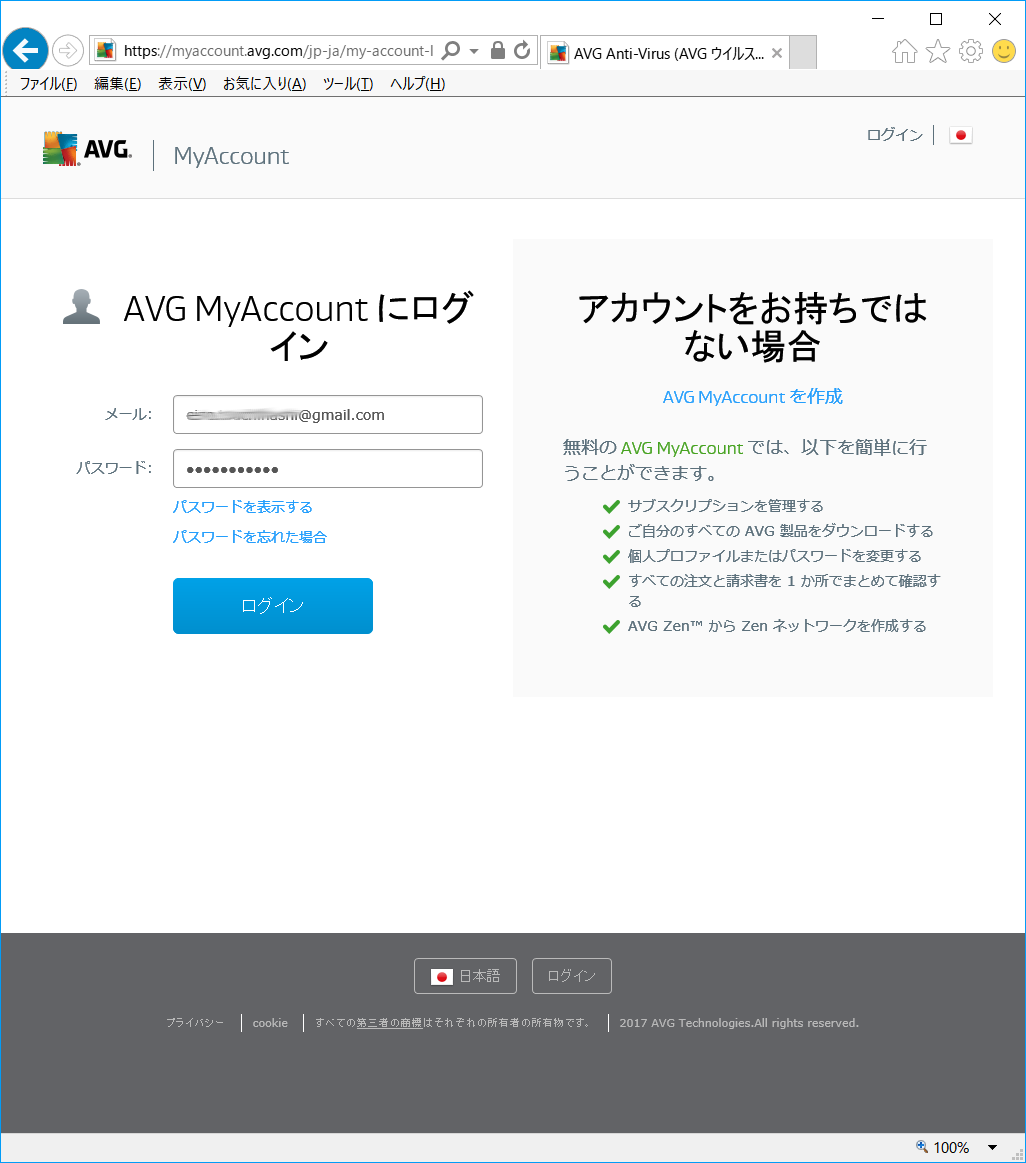
Task: Click the AVG logo in the page header
Action: 88,149
